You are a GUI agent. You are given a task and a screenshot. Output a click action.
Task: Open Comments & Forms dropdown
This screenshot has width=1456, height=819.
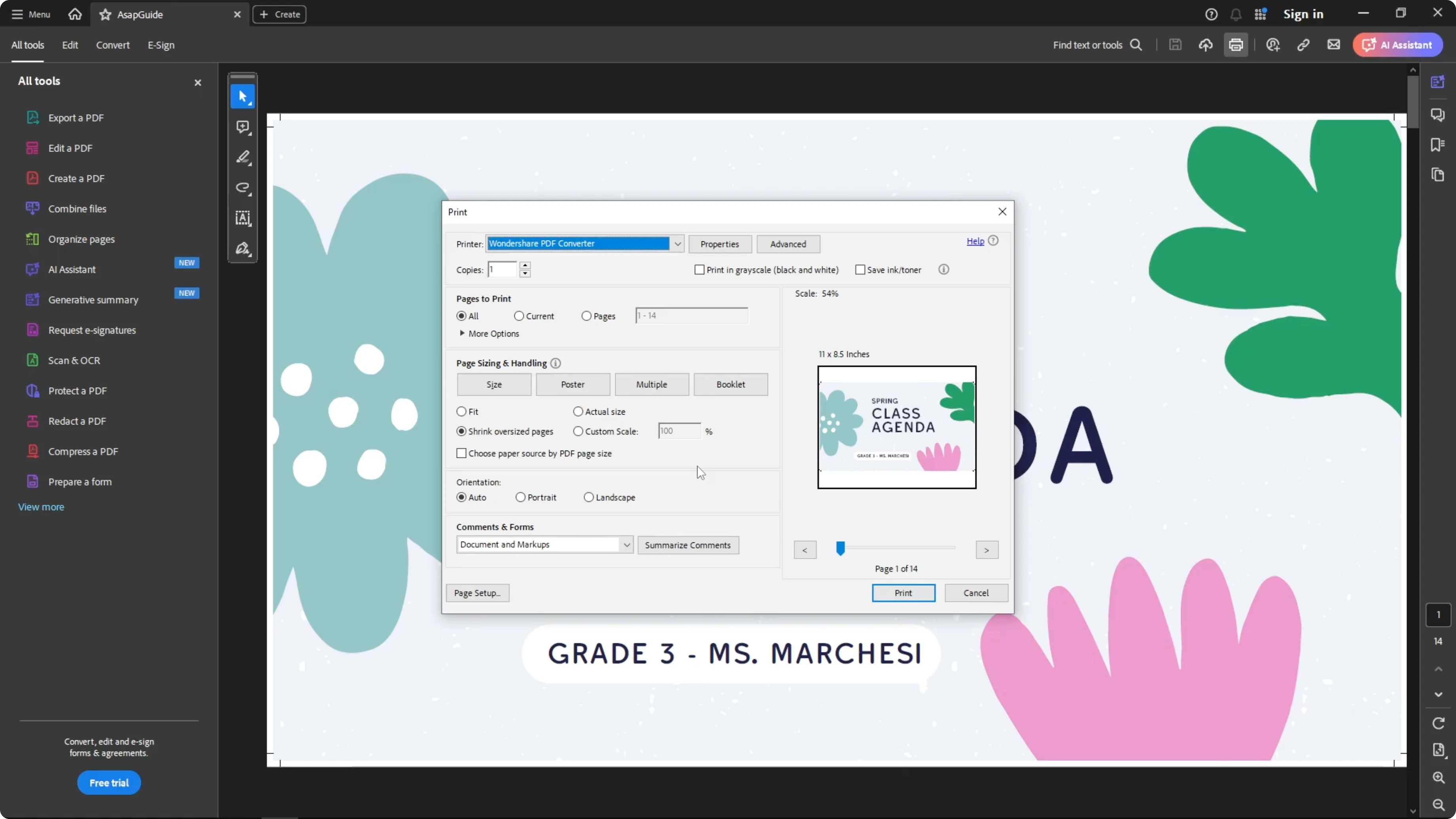(x=544, y=544)
